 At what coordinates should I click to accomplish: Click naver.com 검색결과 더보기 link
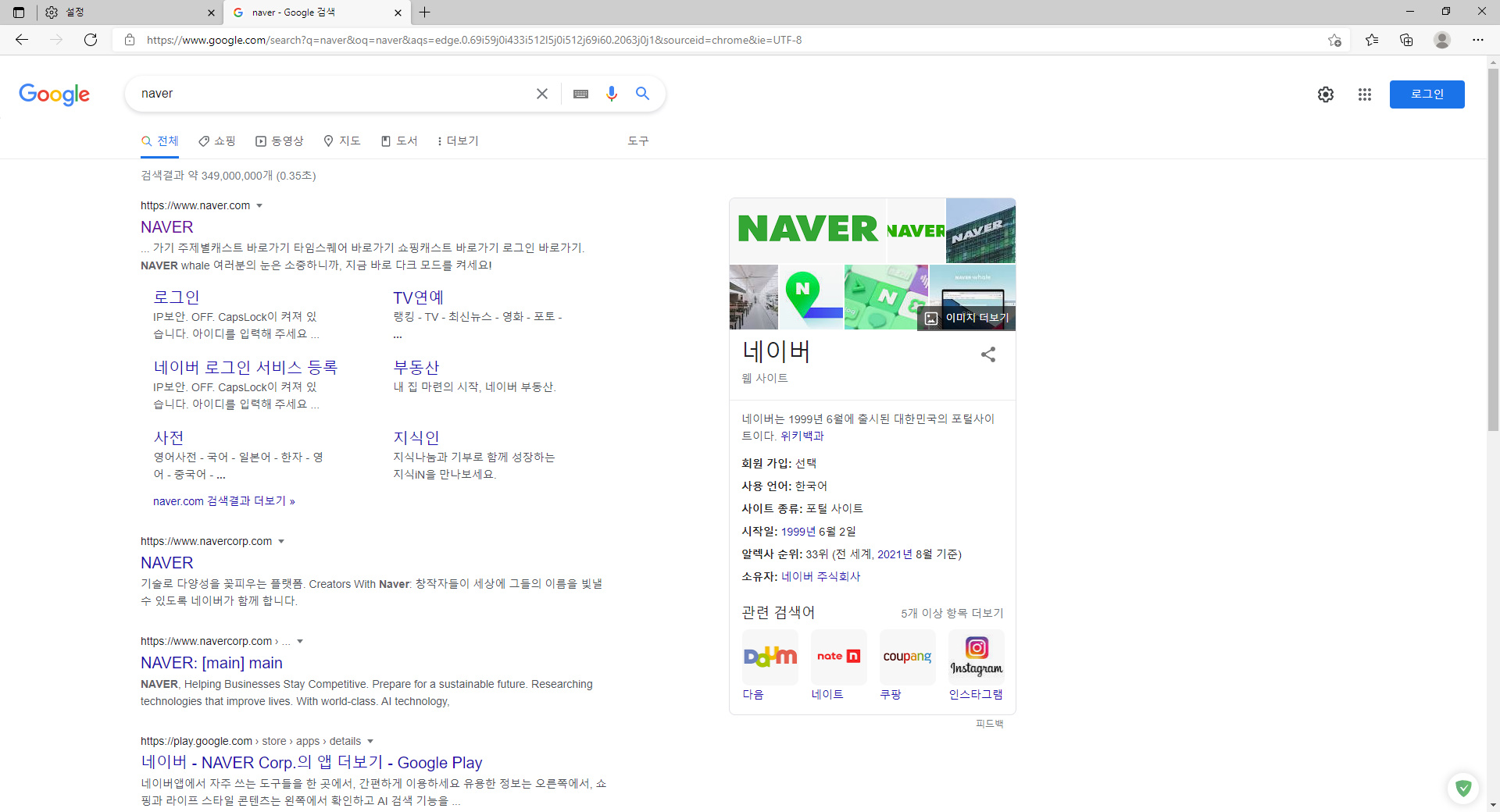[x=224, y=501]
